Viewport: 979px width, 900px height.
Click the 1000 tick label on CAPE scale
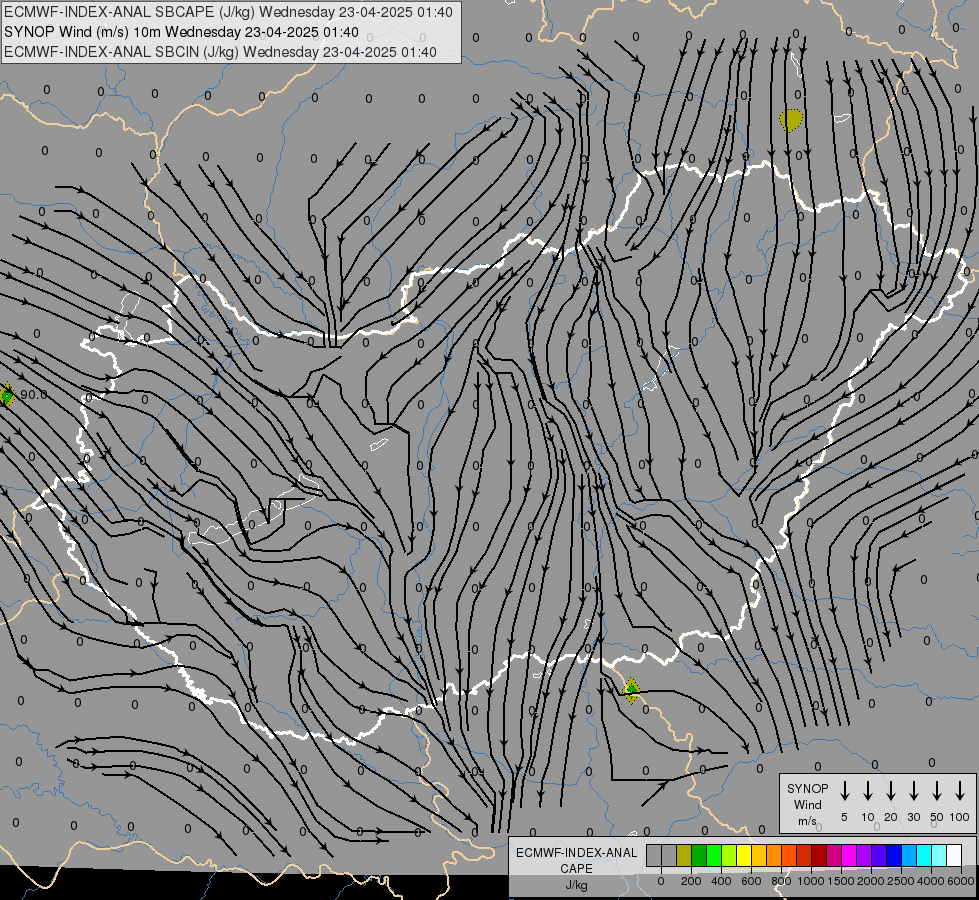(x=811, y=881)
